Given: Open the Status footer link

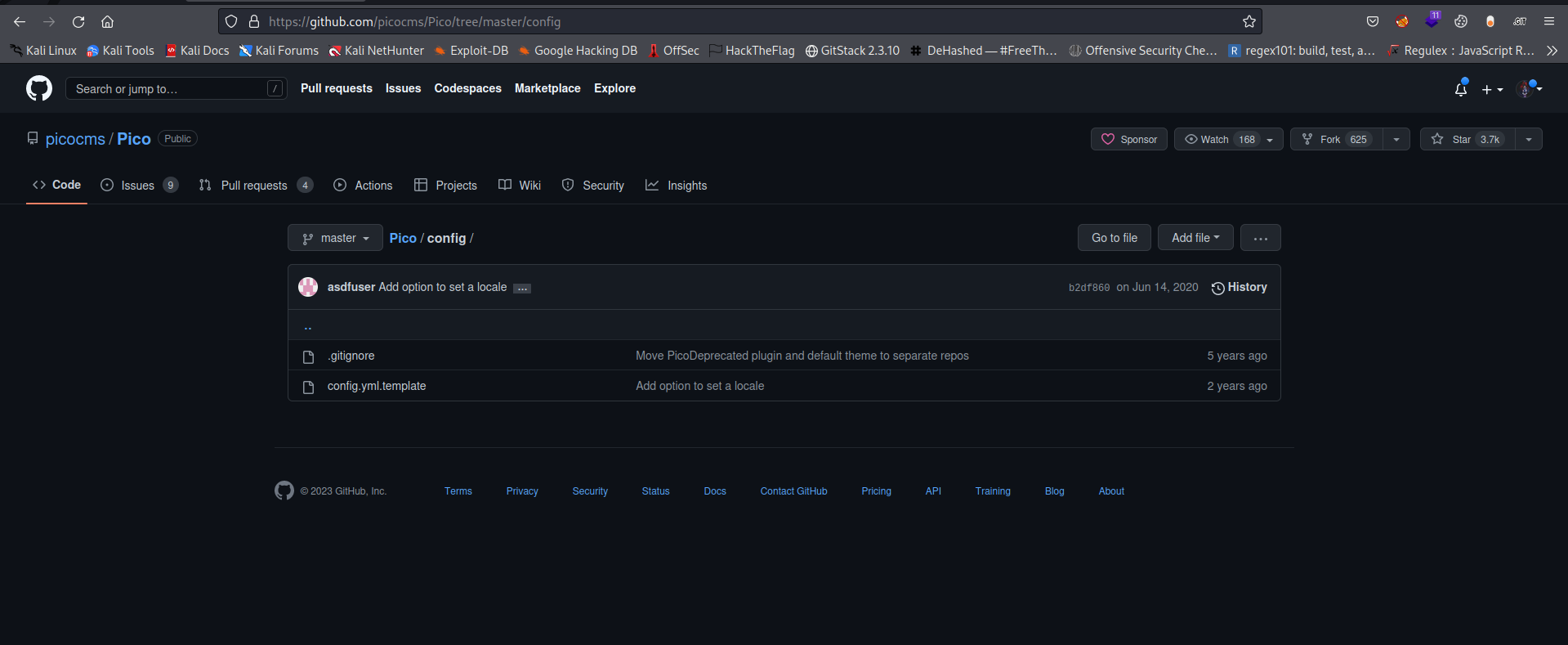Looking at the screenshot, I should tap(655, 491).
